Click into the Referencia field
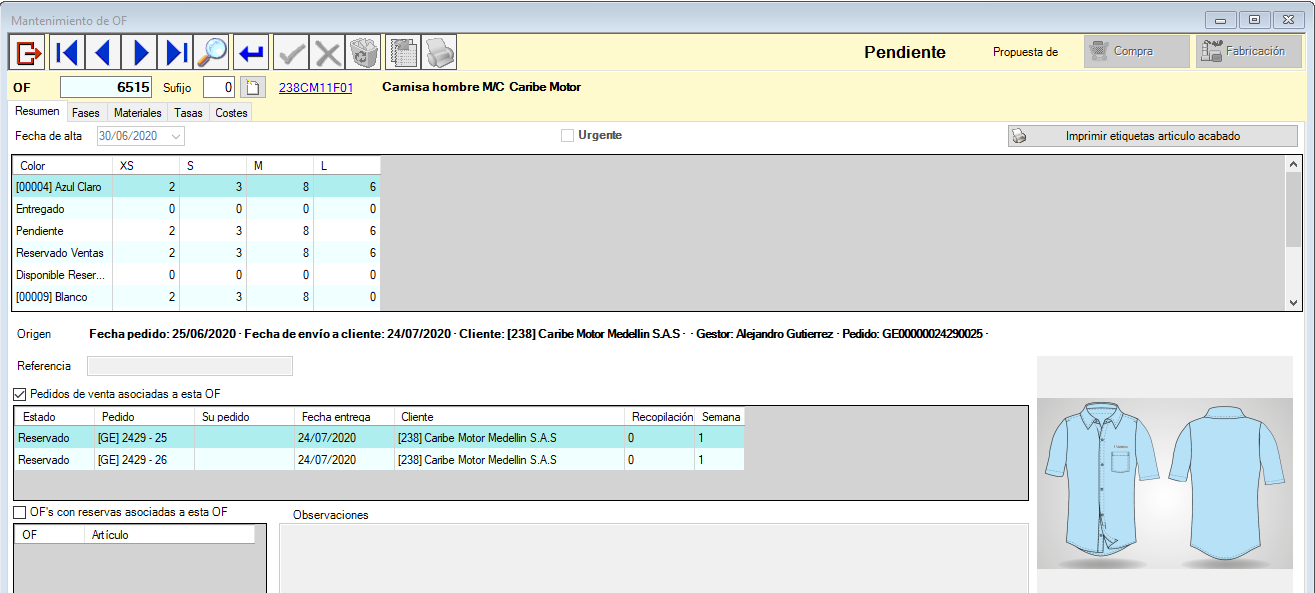Image resolution: width=1315 pixels, height=593 pixels. (190, 366)
